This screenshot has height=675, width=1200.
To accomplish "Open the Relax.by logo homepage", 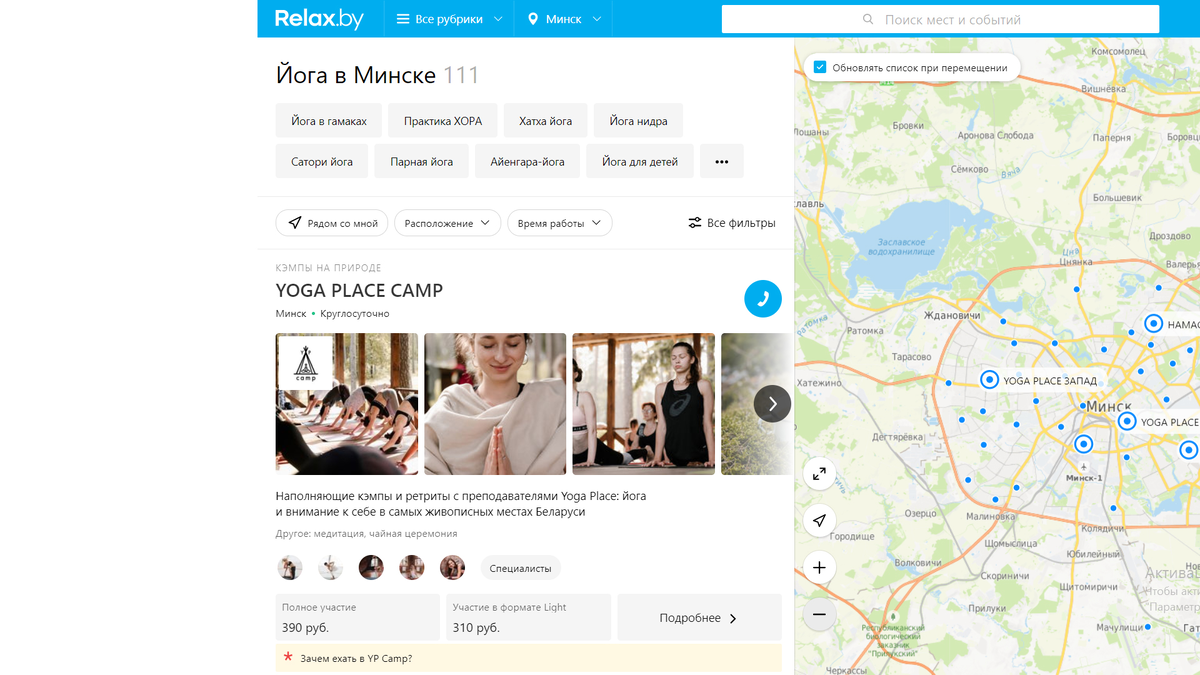I will point(319,19).
